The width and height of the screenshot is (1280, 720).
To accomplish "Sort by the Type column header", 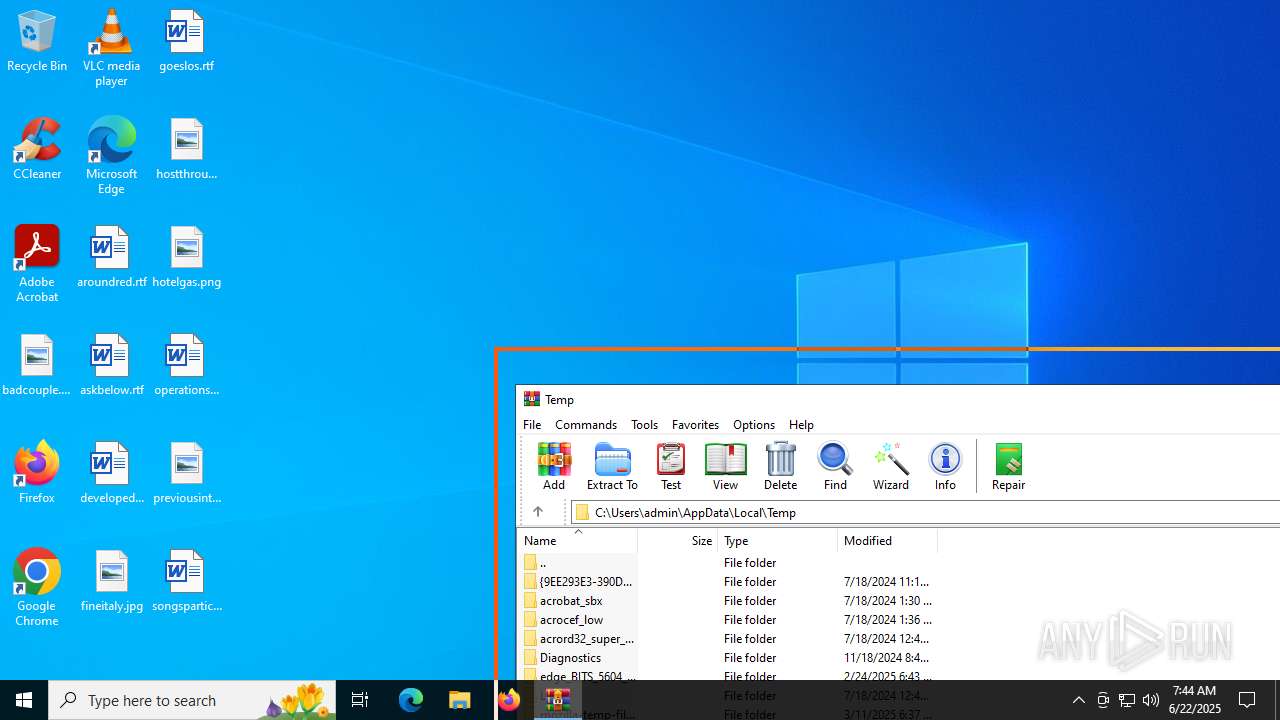I will click(x=777, y=540).
